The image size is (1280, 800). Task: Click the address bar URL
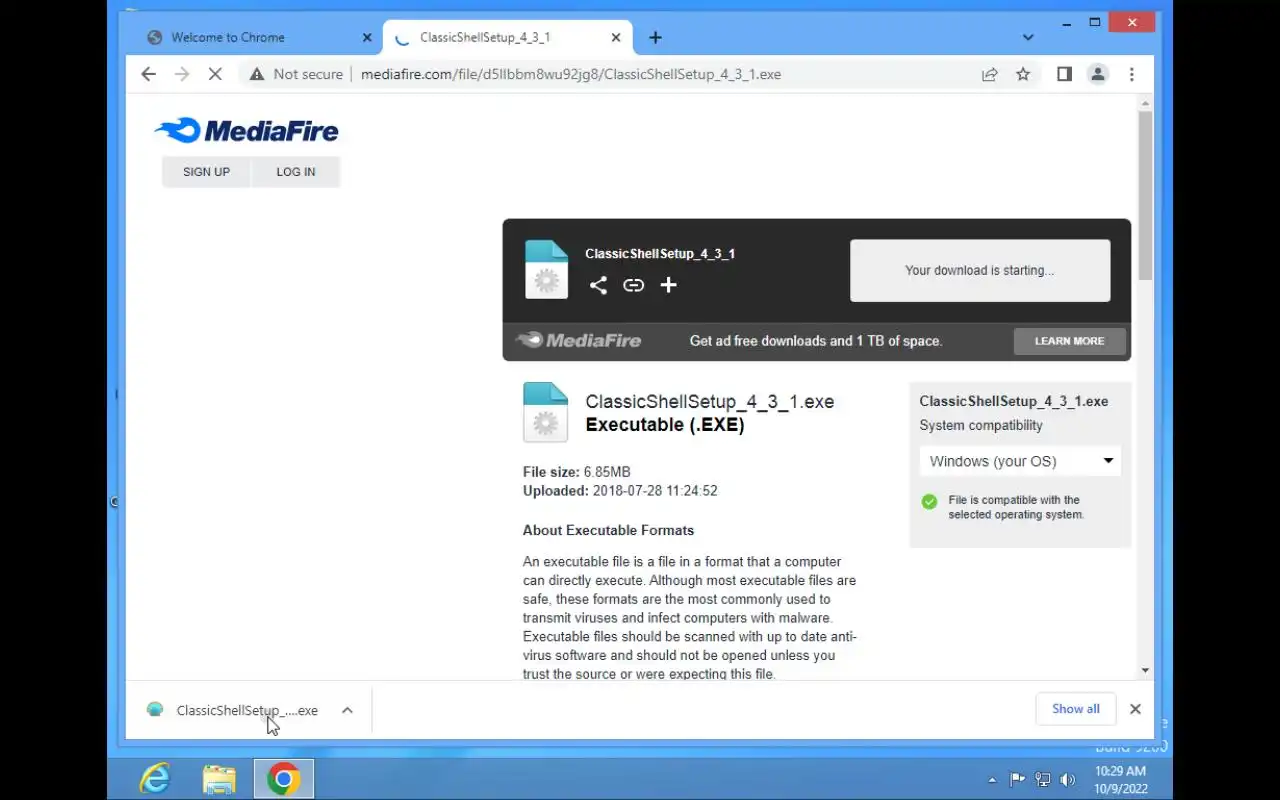click(571, 74)
